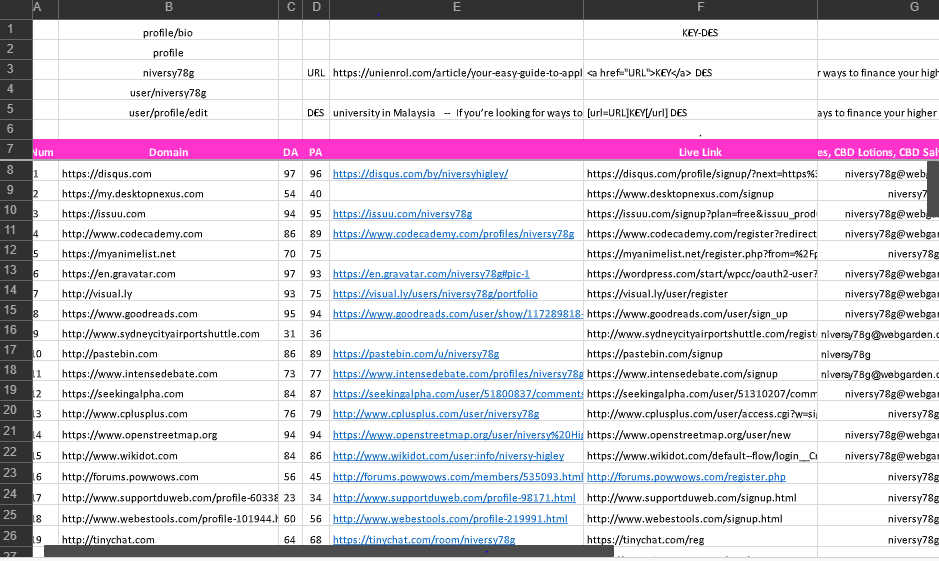
Task: Select column B header
Action: 168,8
